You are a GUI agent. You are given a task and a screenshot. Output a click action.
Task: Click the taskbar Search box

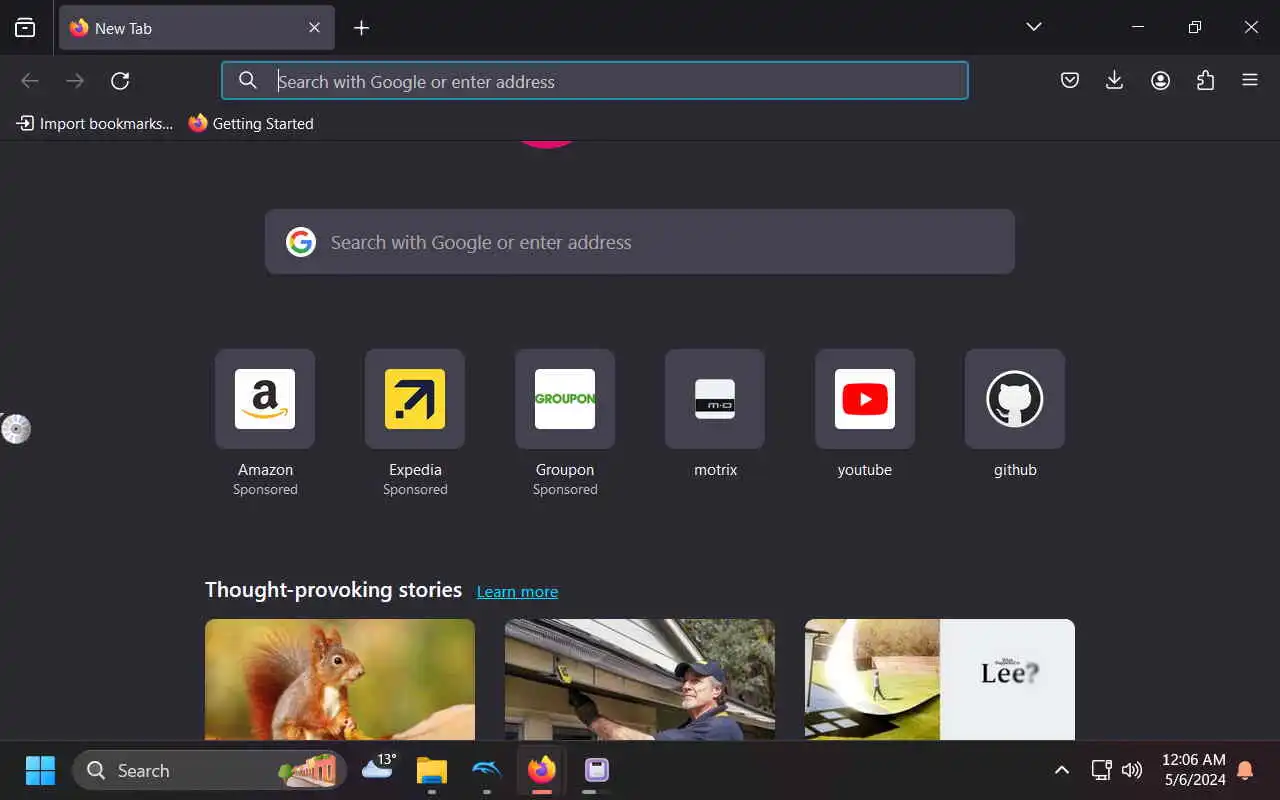pyautogui.click(x=209, y=770)
